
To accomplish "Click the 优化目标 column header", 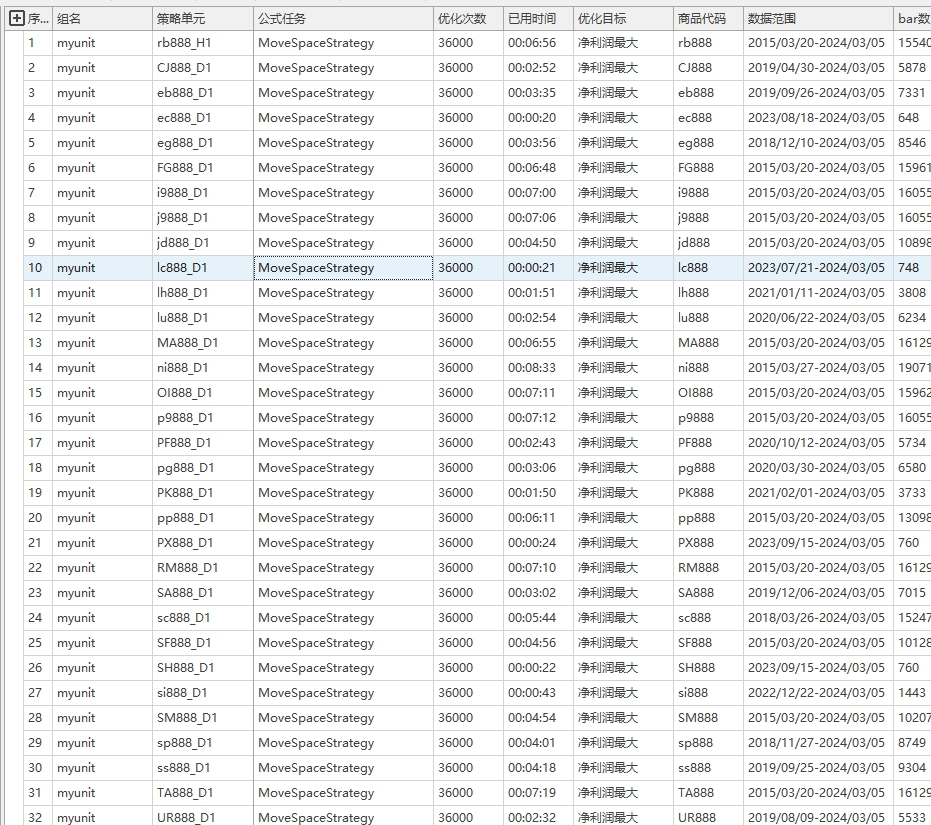I will 602,19.
